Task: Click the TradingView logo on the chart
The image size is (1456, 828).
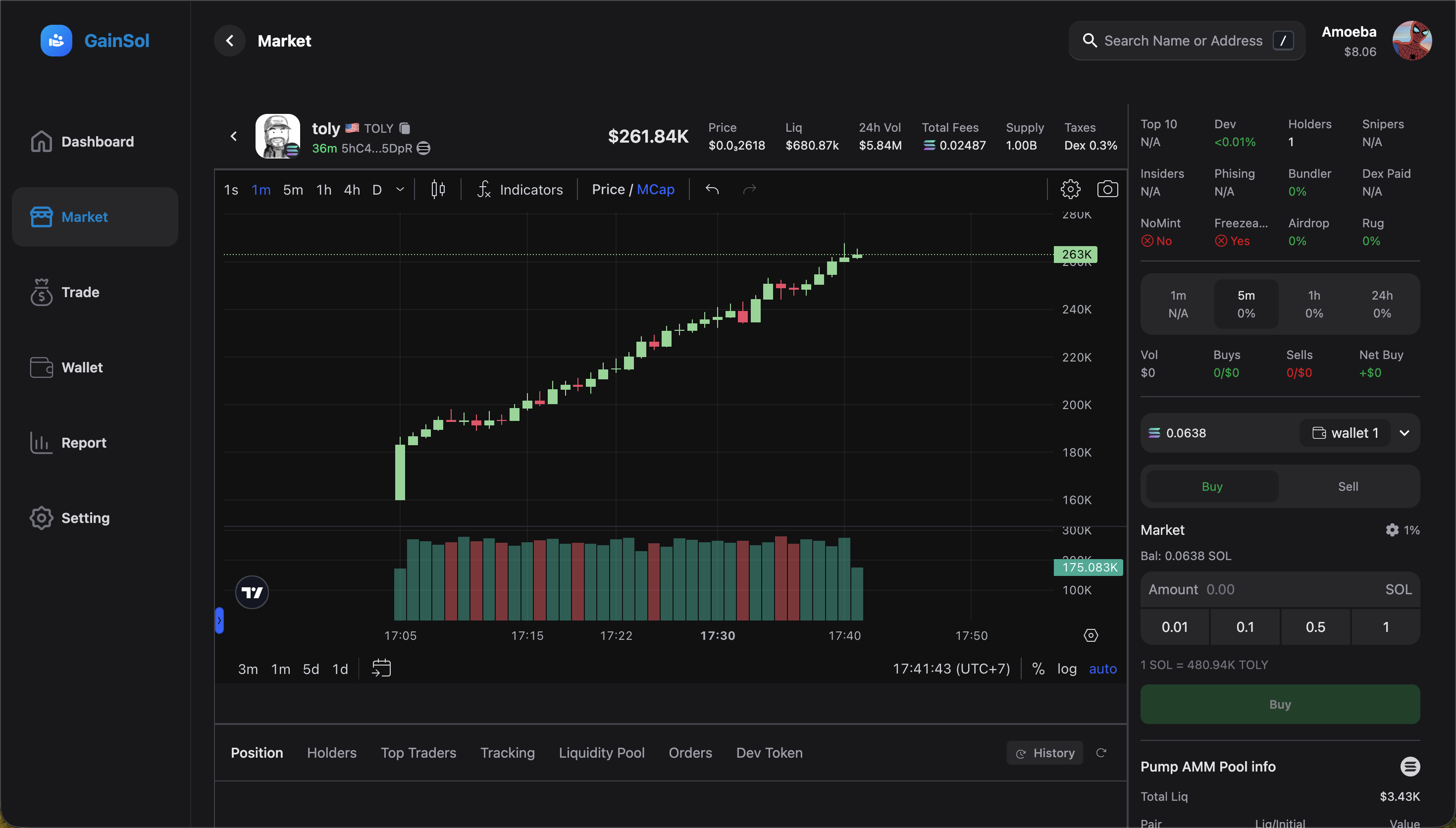Action: point(251,591)
